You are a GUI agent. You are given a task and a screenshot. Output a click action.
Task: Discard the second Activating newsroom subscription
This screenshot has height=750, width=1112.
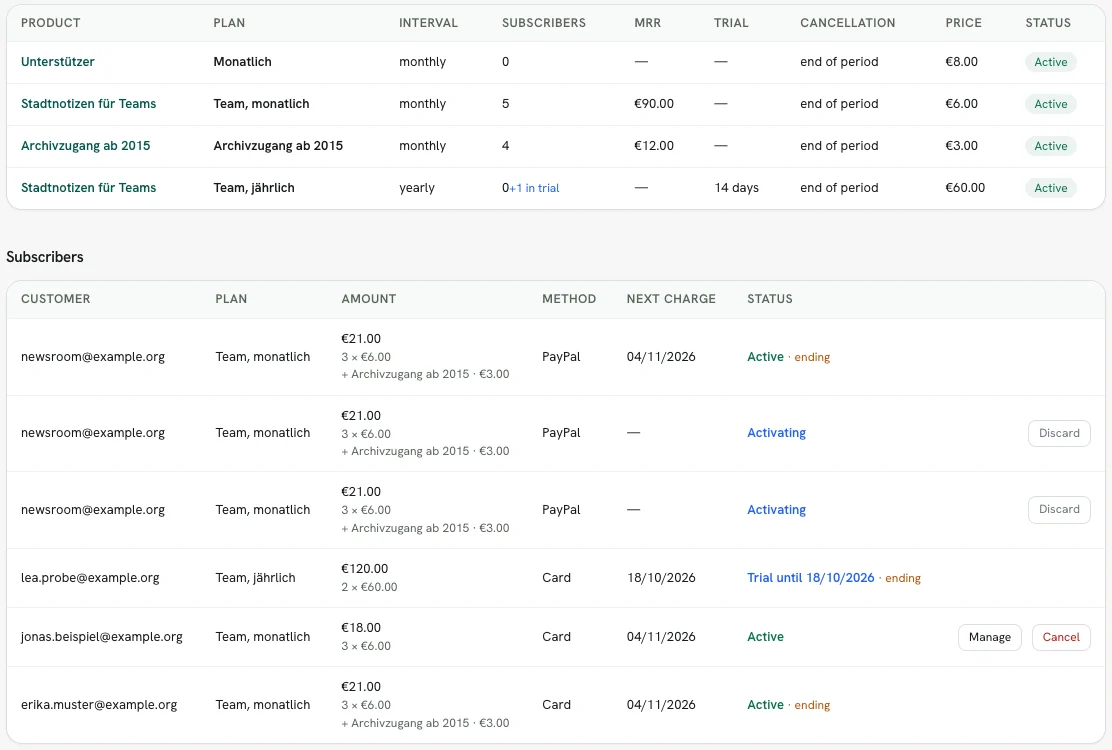tap(1059, 510)
